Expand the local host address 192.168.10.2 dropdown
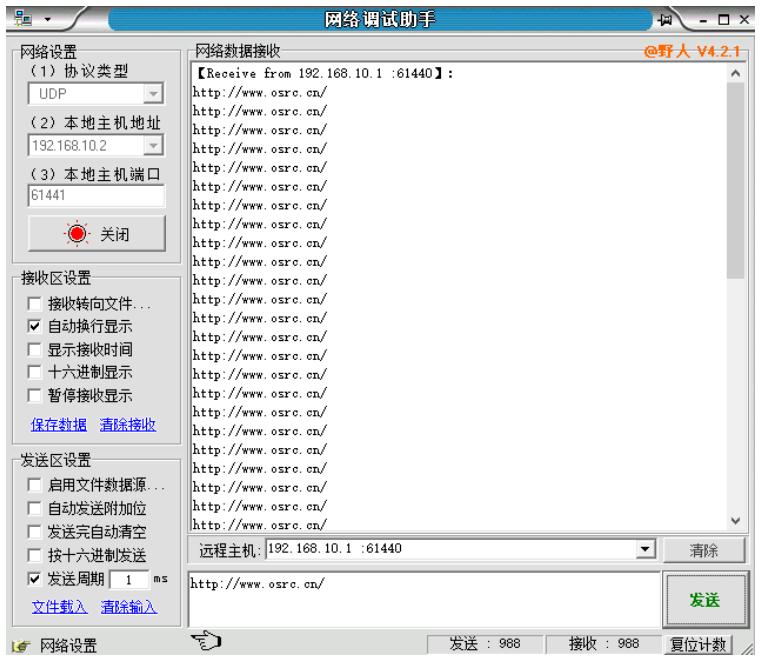762x660 pixels. (153, 145)
